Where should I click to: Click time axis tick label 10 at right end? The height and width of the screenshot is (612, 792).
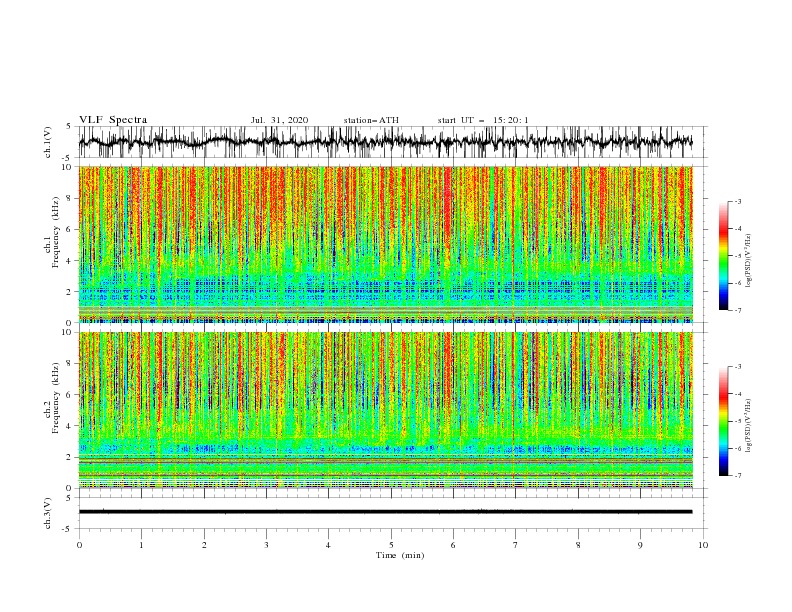[x=703, y=545]
